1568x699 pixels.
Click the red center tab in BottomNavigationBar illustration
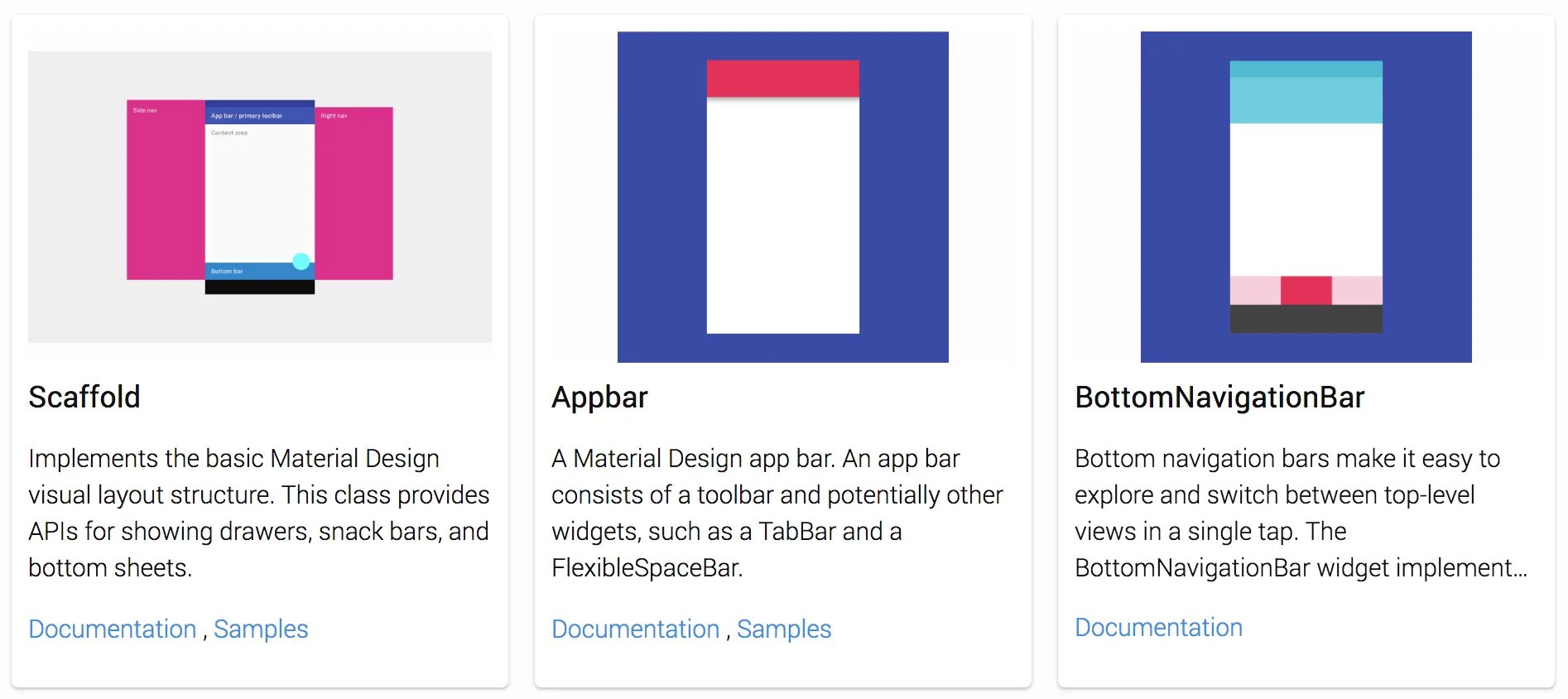(1306, 291)
